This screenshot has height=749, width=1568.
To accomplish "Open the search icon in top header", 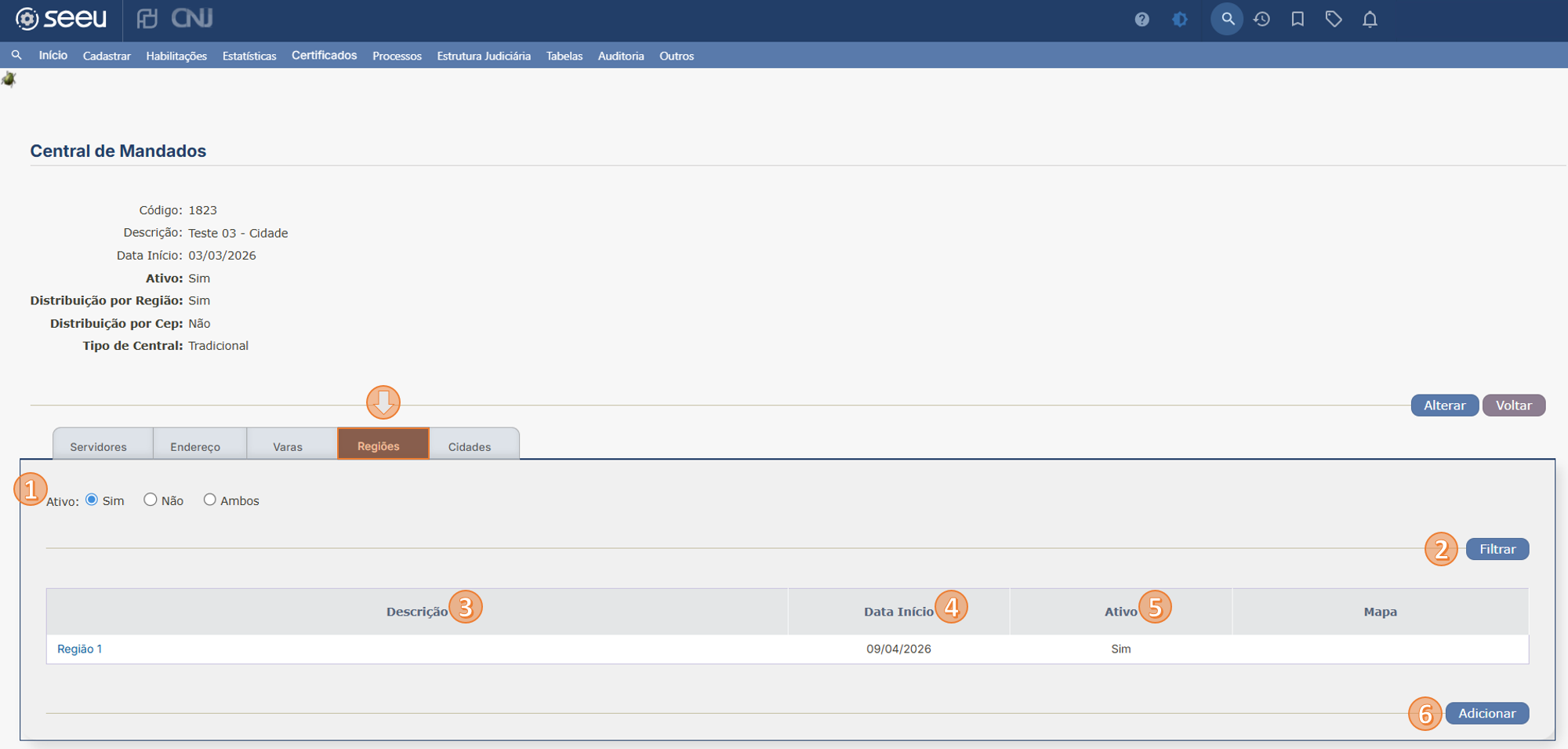I will 1227,19.
